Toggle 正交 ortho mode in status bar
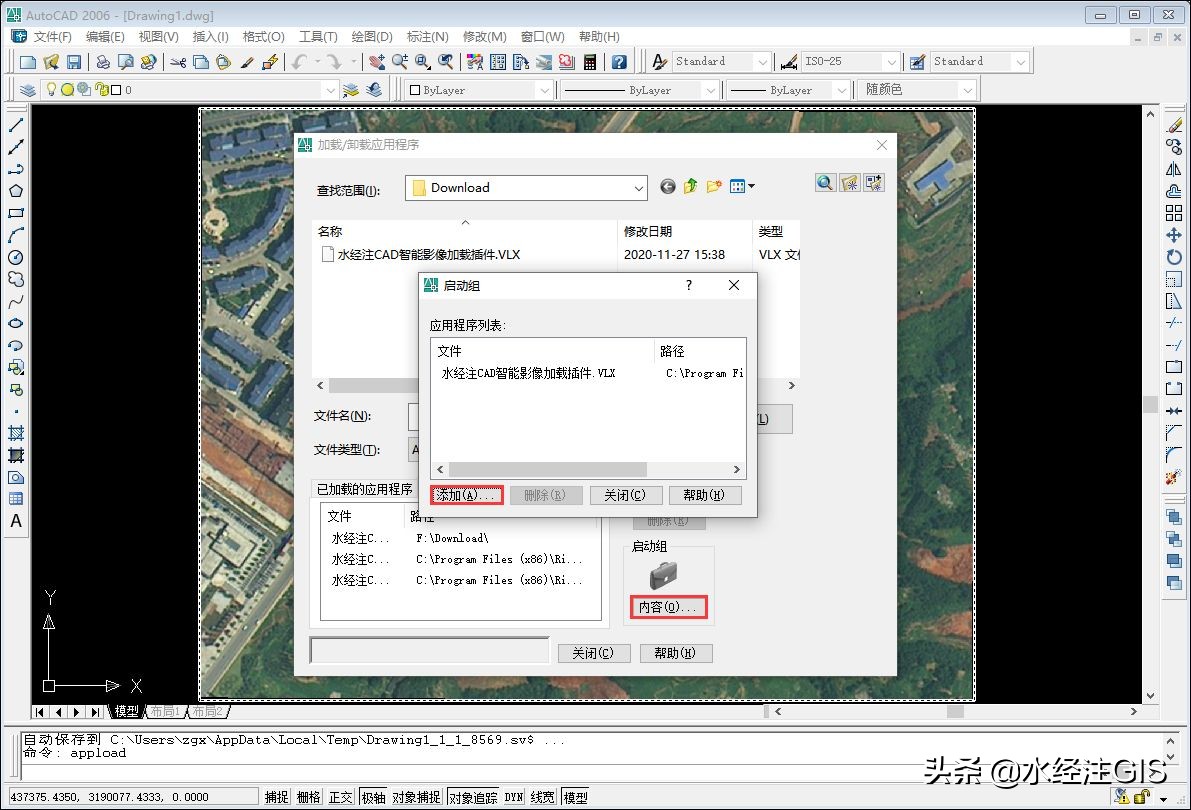1191x810 pixels. (341, 797)
